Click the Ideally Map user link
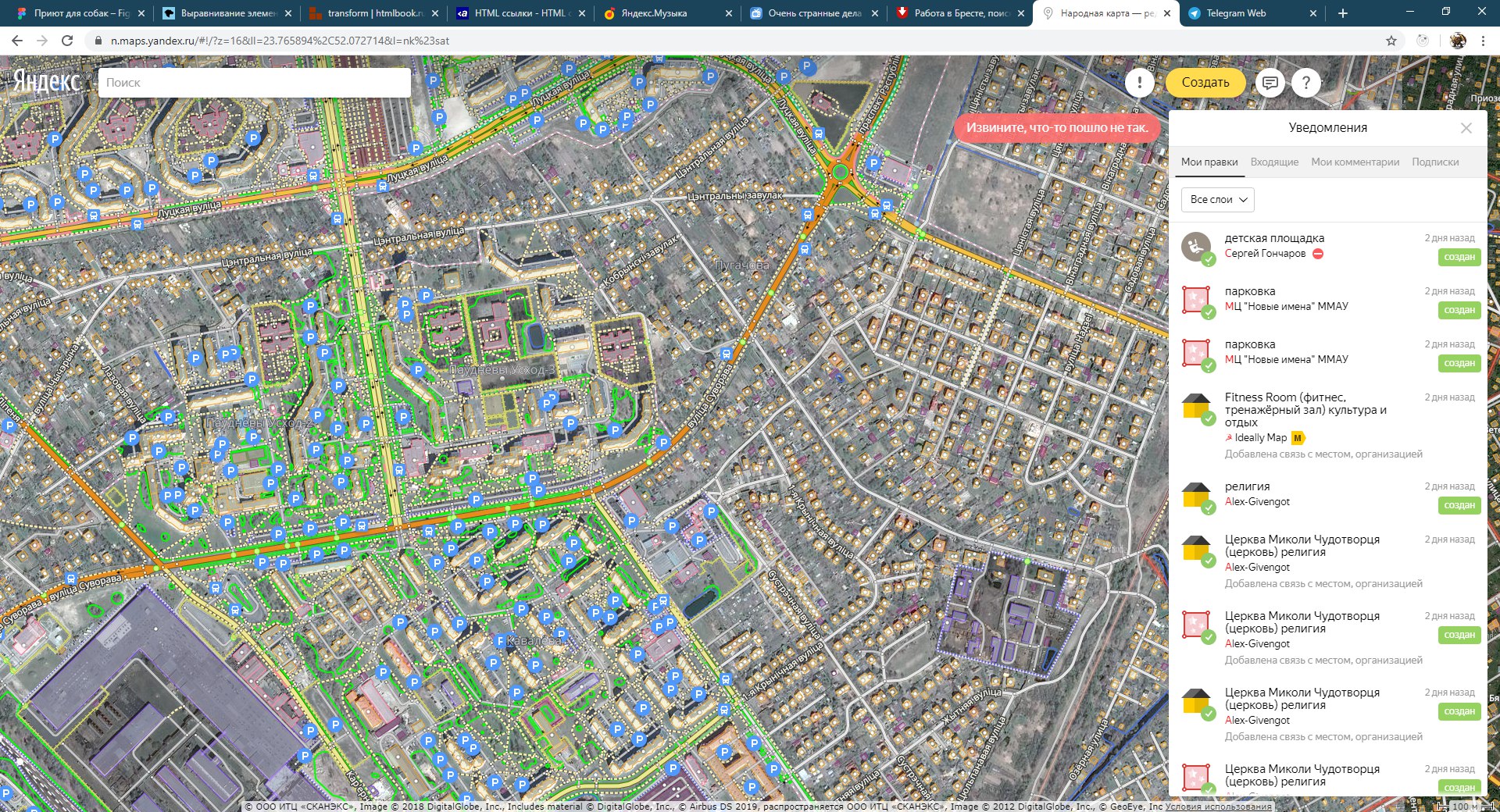Viewport: 1500px width, 812px height. pyautogui.click(x=1260, y=438)
